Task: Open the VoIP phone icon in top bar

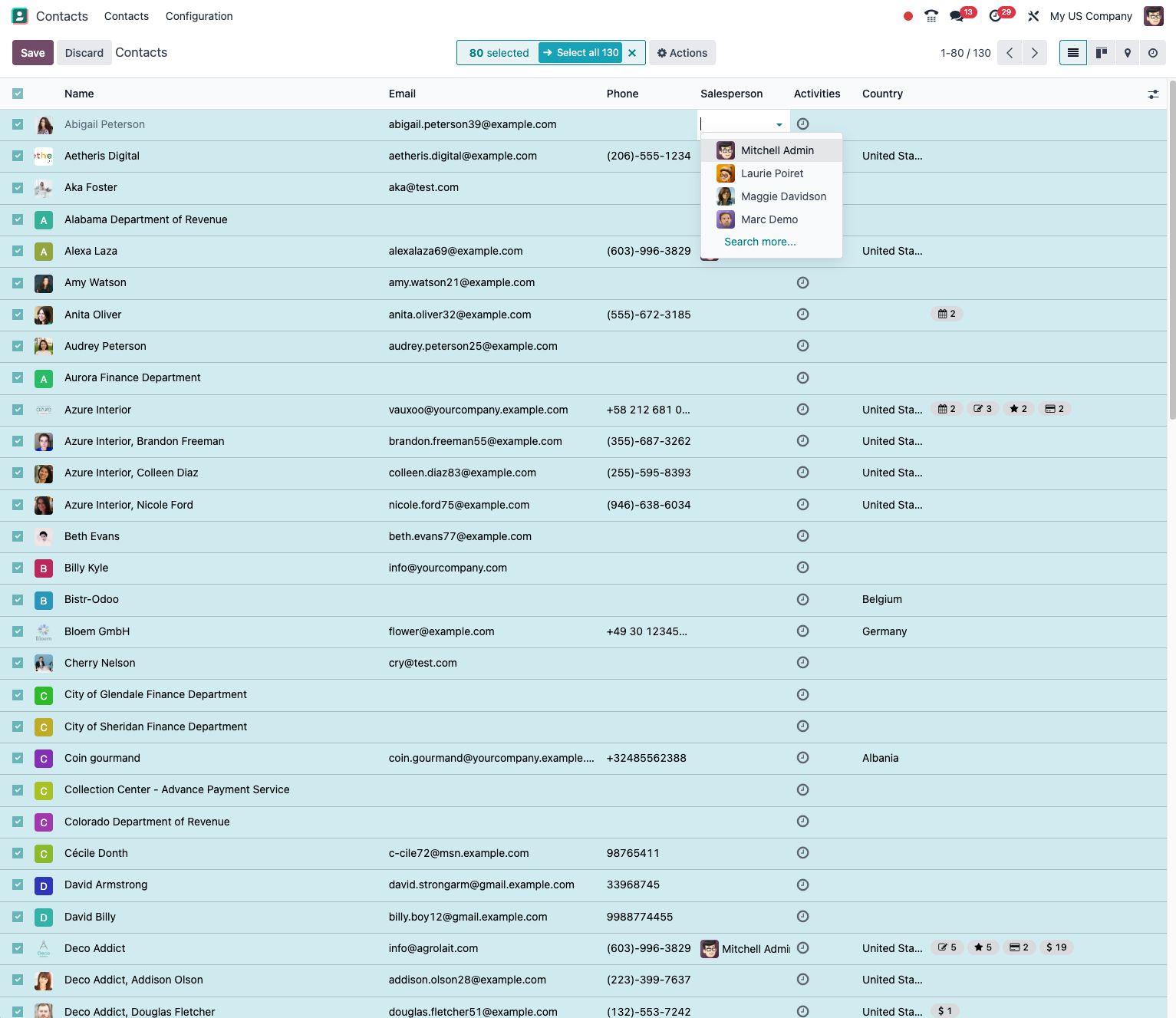Action: pyautogui.click(x=931, y=16)
